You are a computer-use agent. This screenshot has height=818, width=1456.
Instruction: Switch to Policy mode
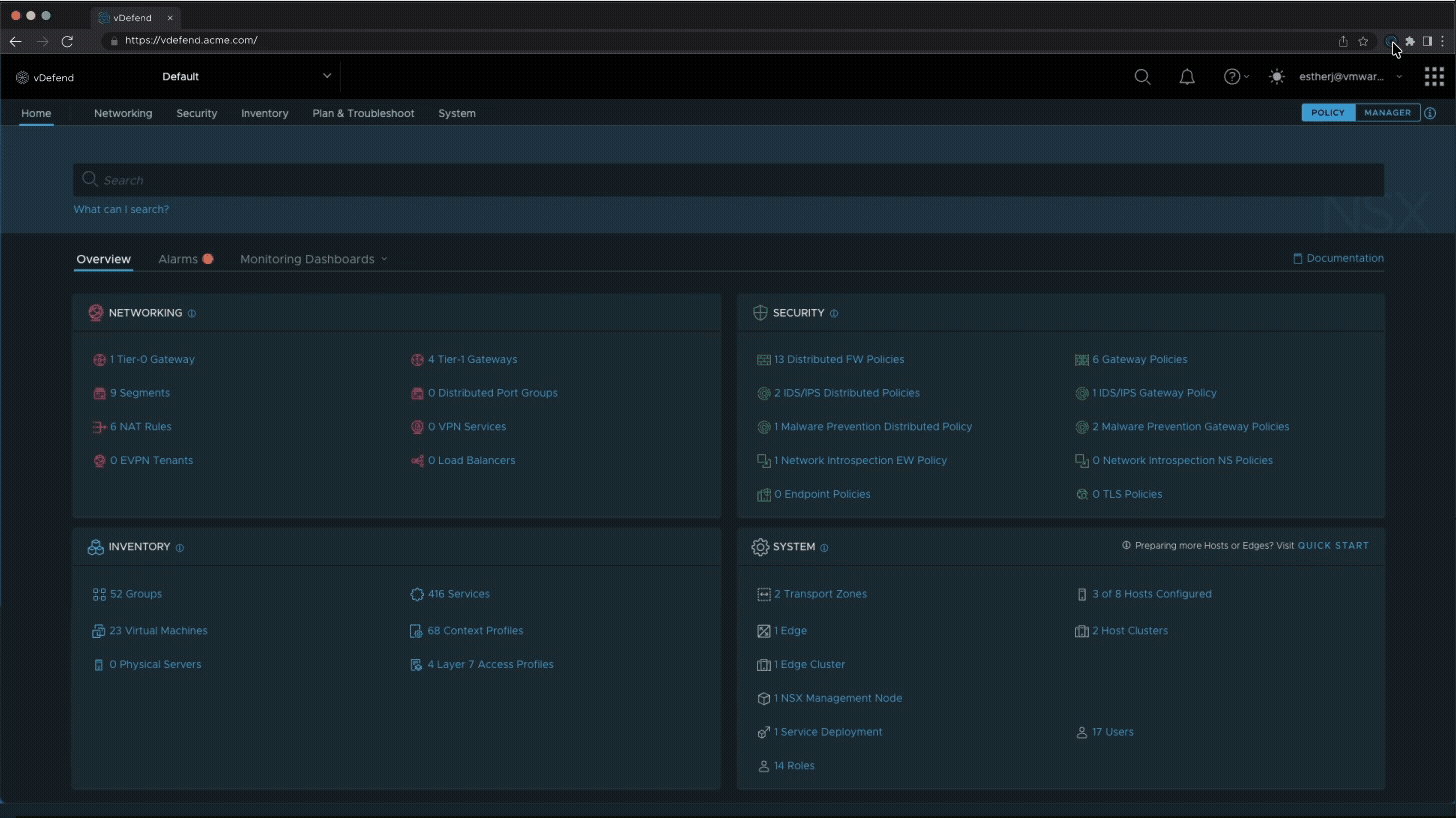pos(1328,113)
